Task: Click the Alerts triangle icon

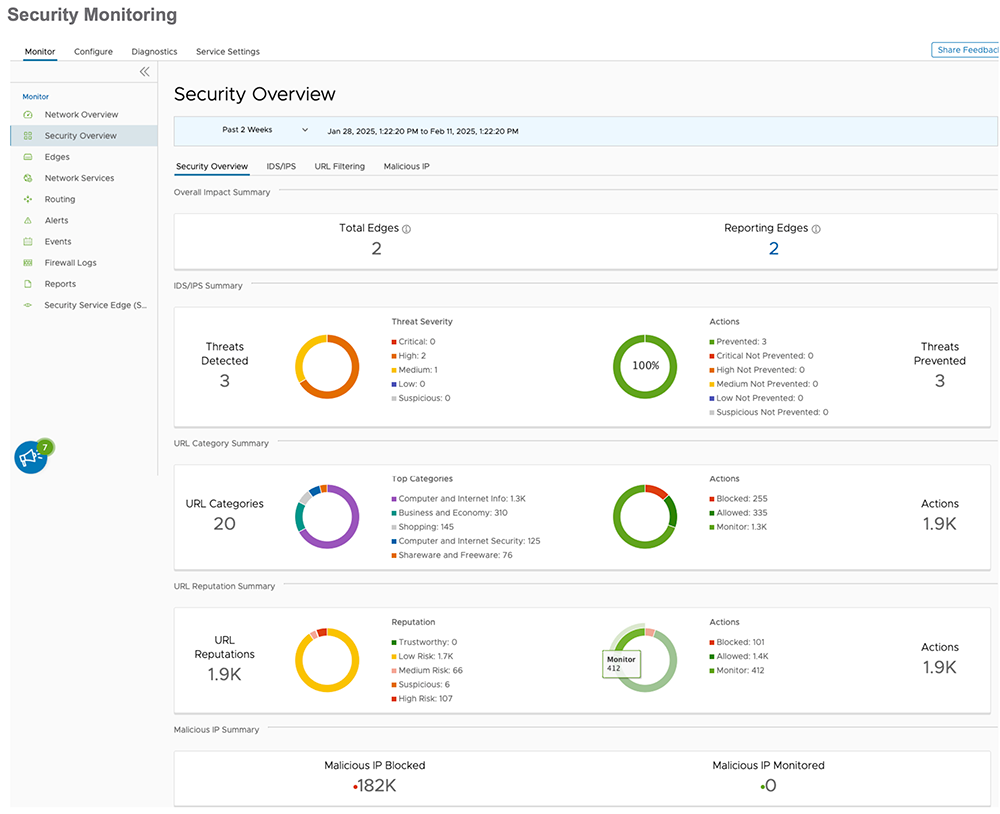Action: point(28,221)
